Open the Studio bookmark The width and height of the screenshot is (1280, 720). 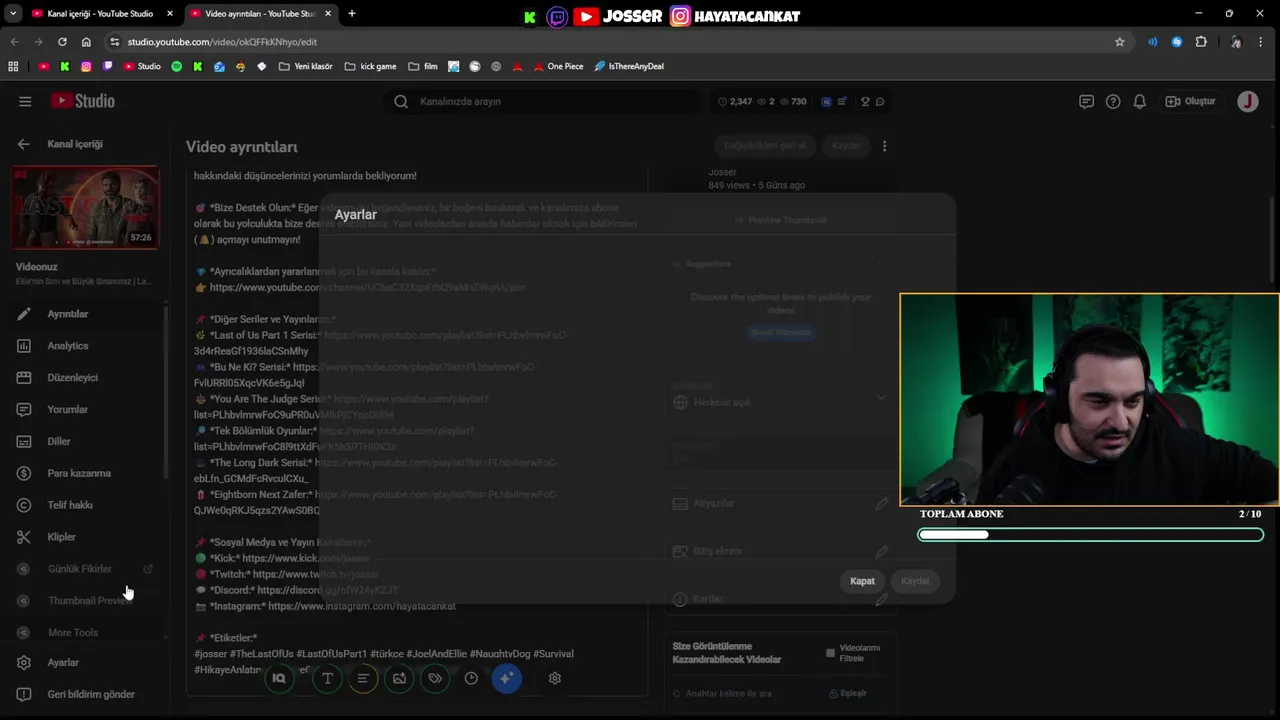142,66
